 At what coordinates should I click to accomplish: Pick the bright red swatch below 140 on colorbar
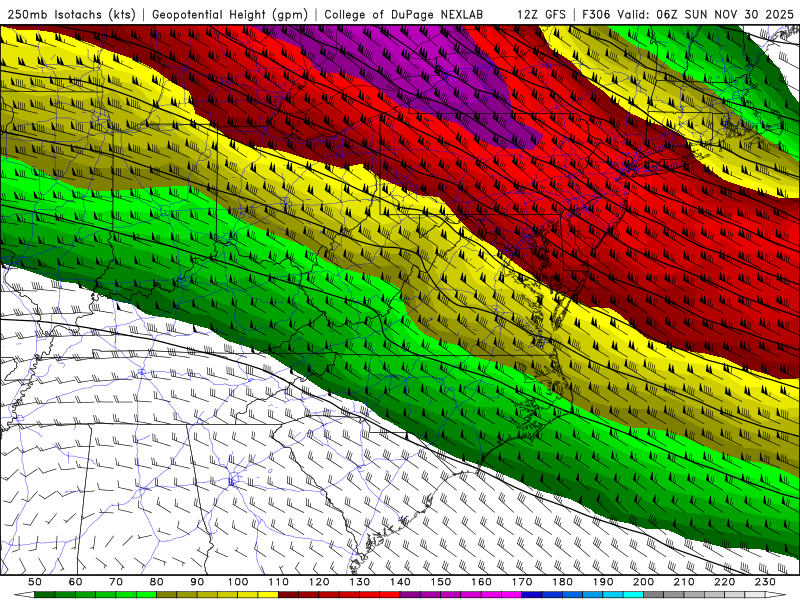pyautogui.click(x=390, y=595)
